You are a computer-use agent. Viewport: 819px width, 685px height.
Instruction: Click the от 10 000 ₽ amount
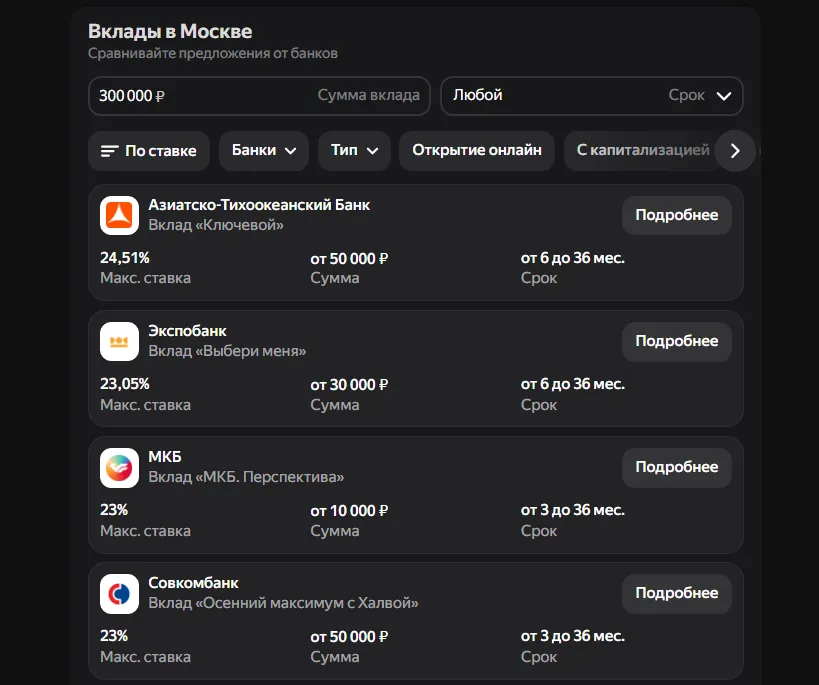click(x=349, y=511)
